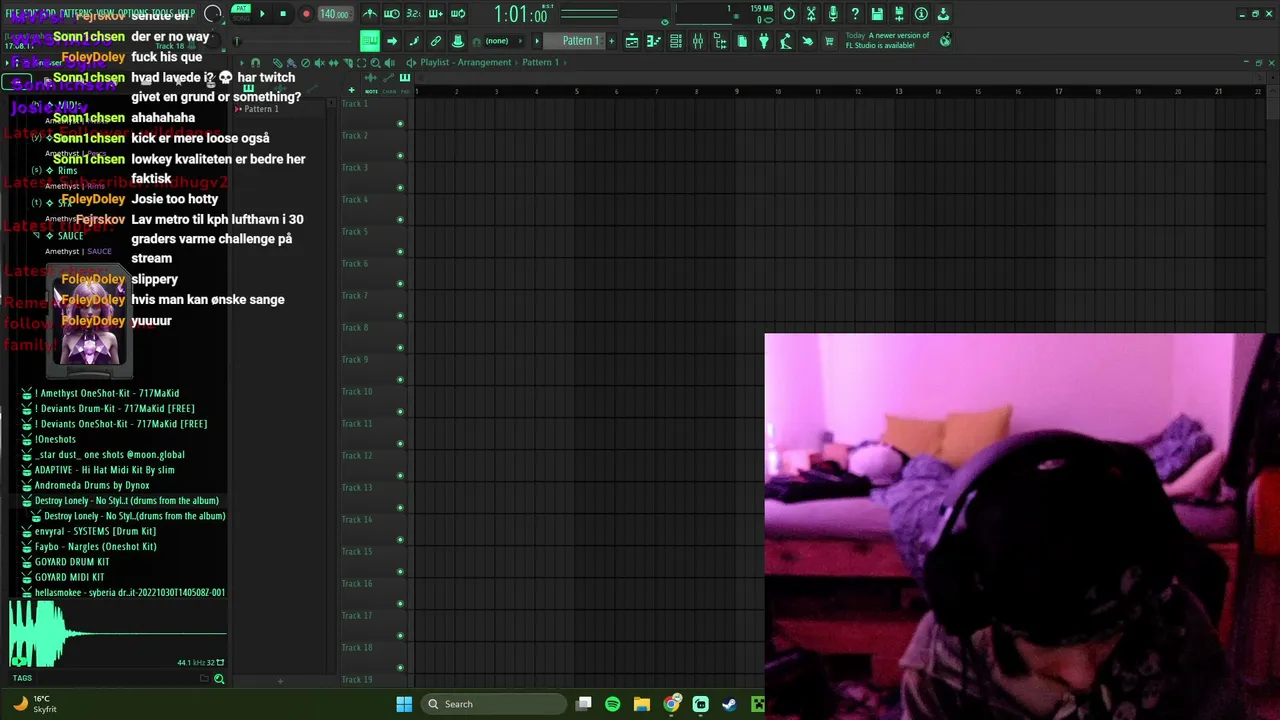Toggle wait-for-input before recording
The width and height of the screenshot is (1280, 720).
(392, 14)
